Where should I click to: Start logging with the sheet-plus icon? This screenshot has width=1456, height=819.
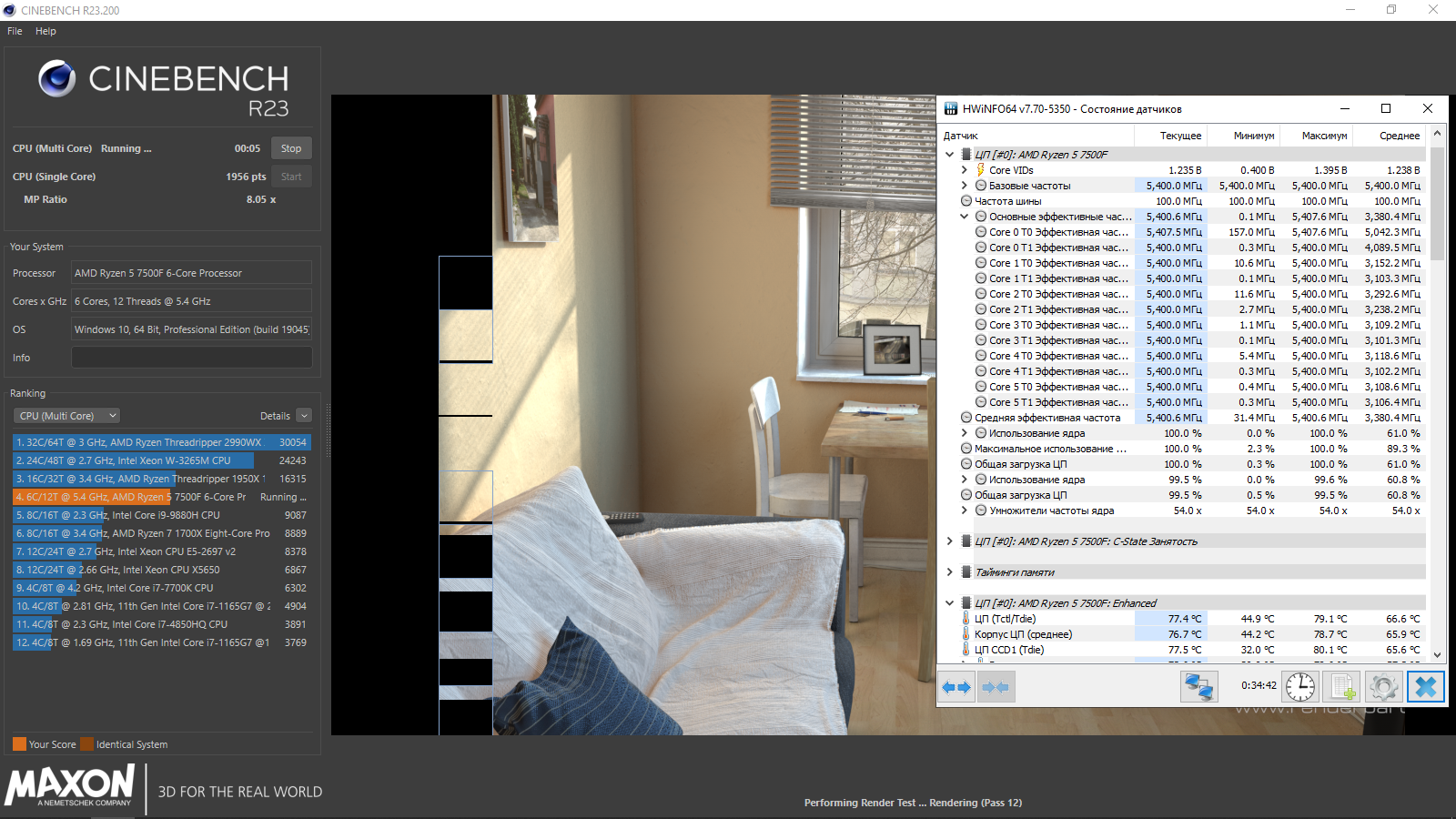[1342, 686]
